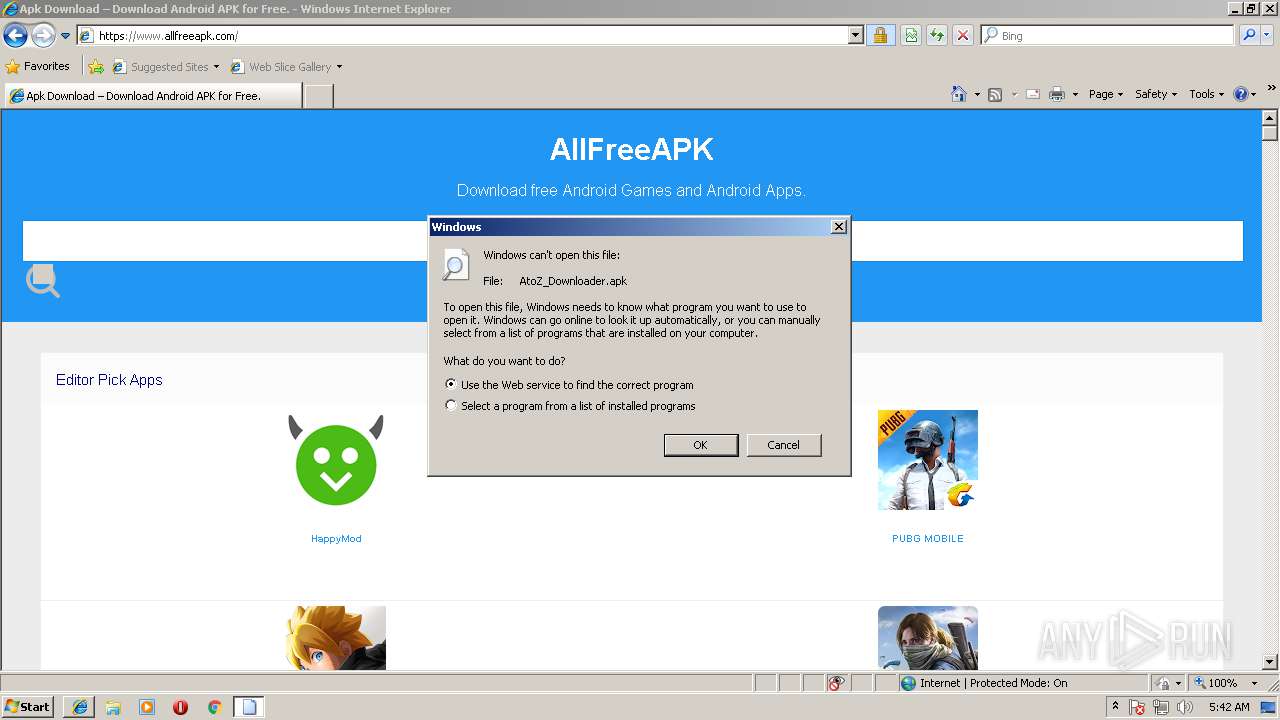Click the security lock icon in the address bar

pos(880,36)
